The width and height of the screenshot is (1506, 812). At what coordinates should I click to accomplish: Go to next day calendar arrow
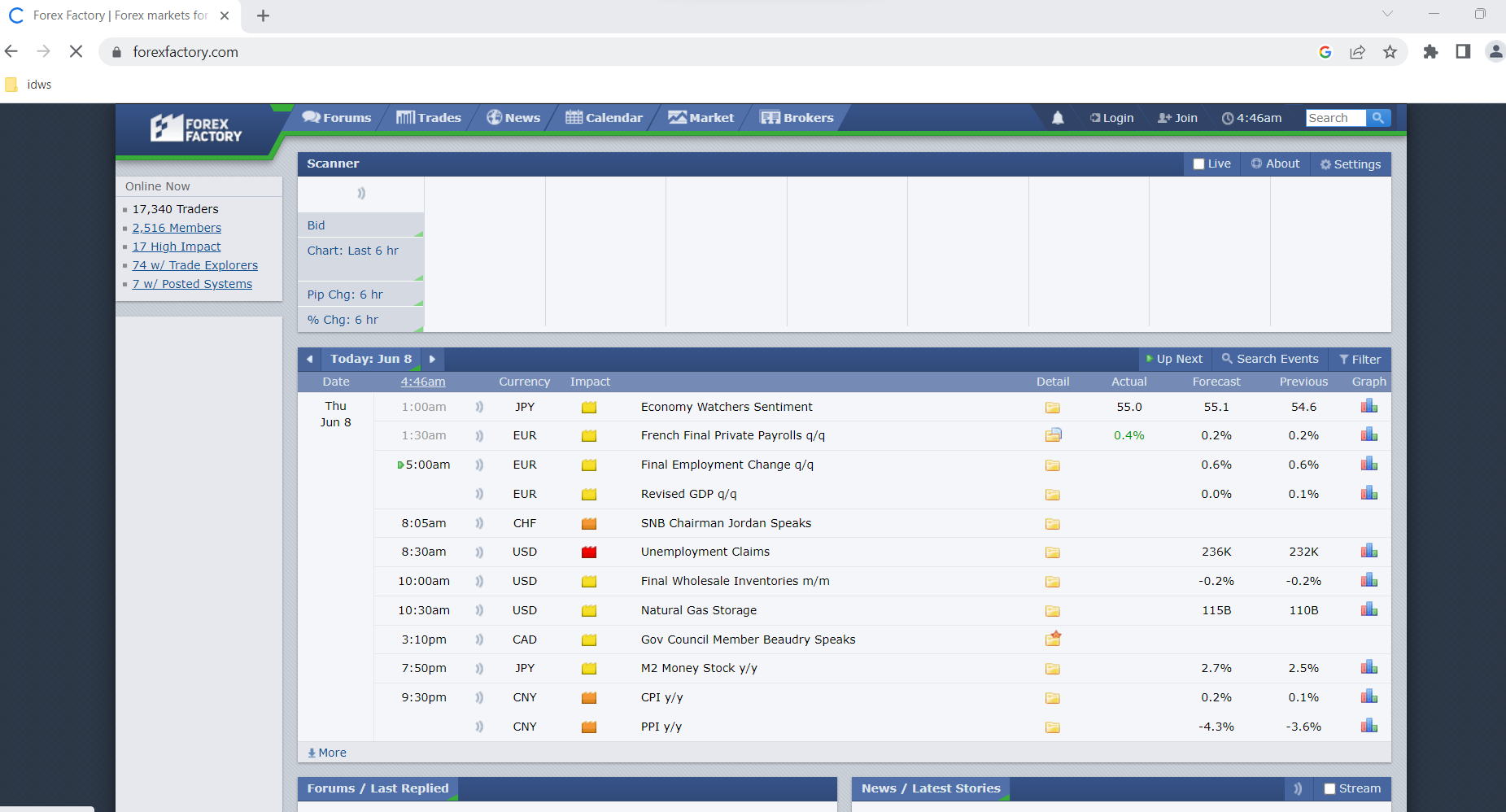coord(432,359)
